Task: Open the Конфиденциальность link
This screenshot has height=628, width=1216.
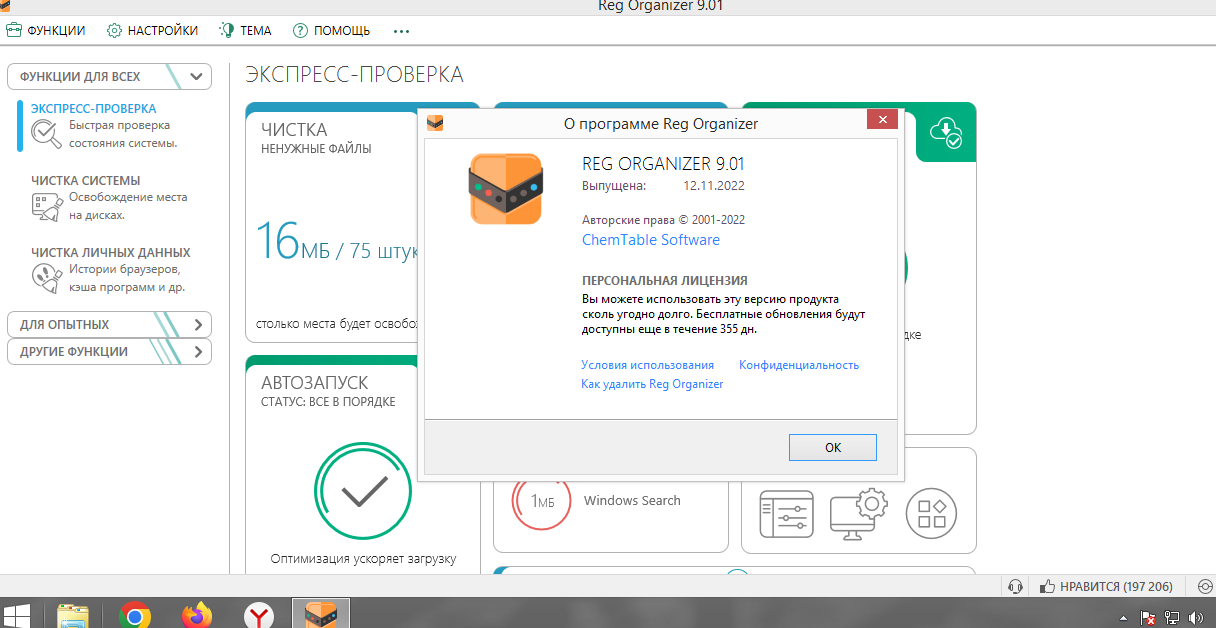Action: 799,365
